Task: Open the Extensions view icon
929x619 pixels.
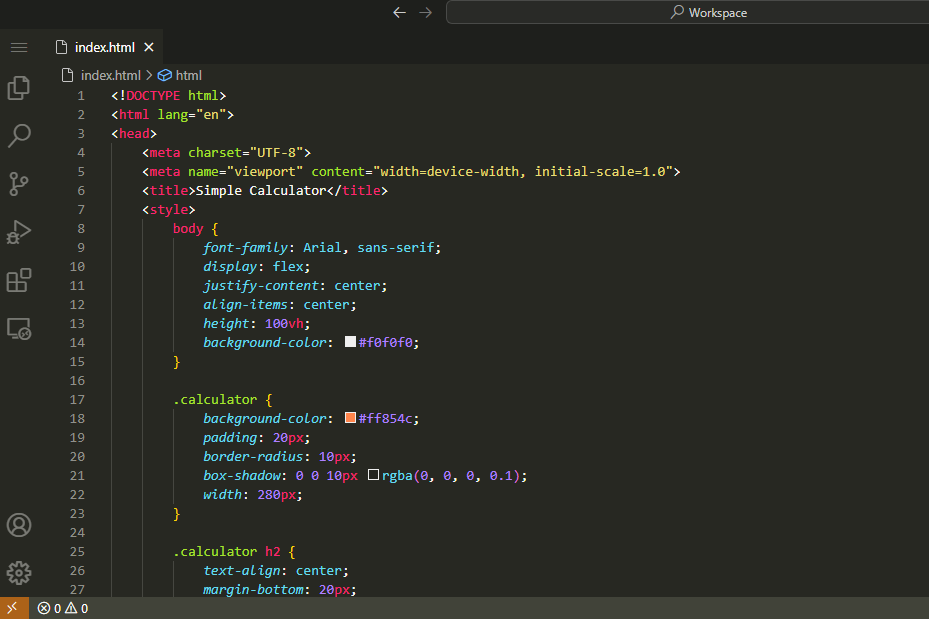Action: coord(19,280)
